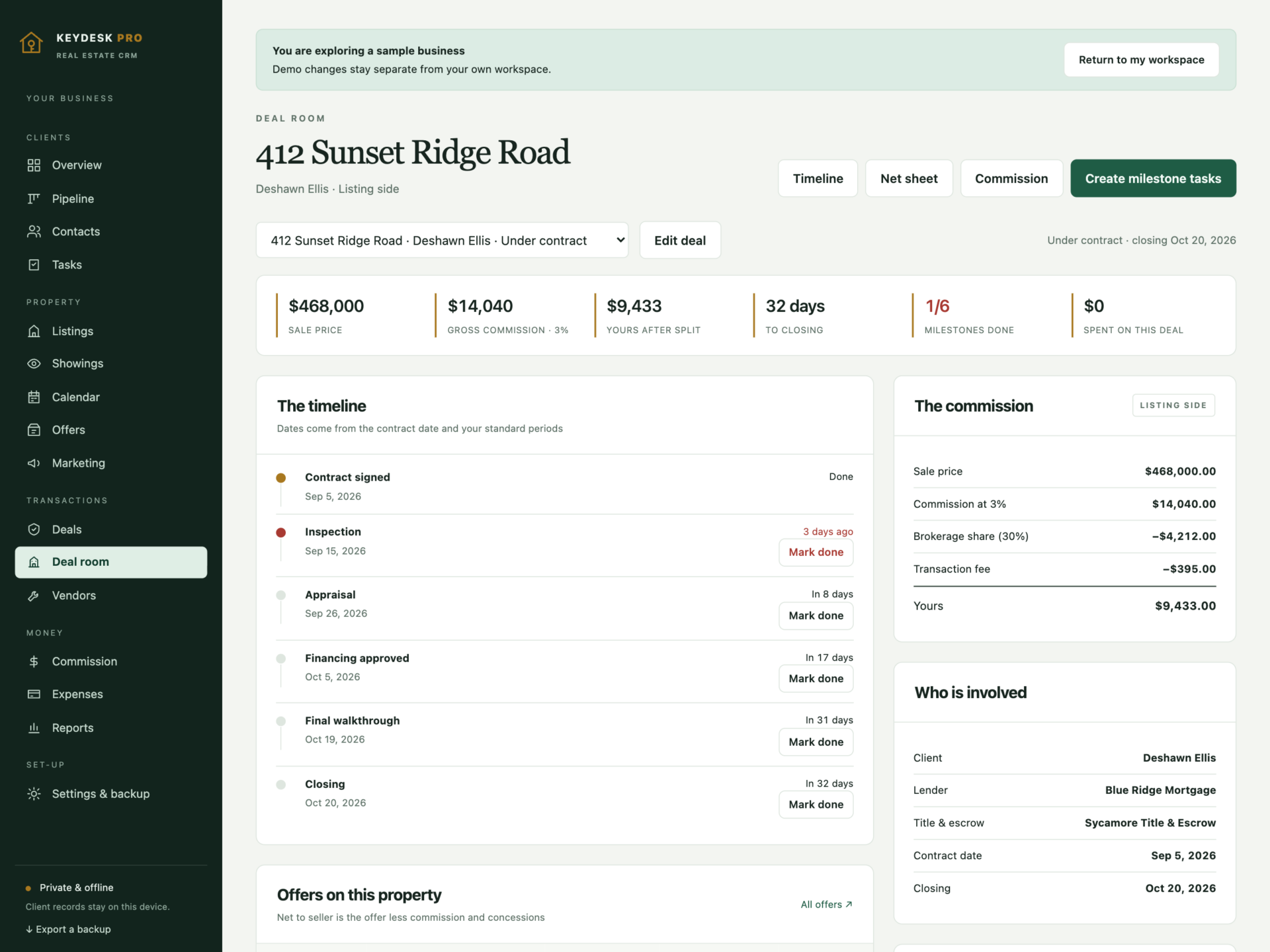Click Sycamore Title & Escrow value
1270x952 pixels.
pos(1150,823)
